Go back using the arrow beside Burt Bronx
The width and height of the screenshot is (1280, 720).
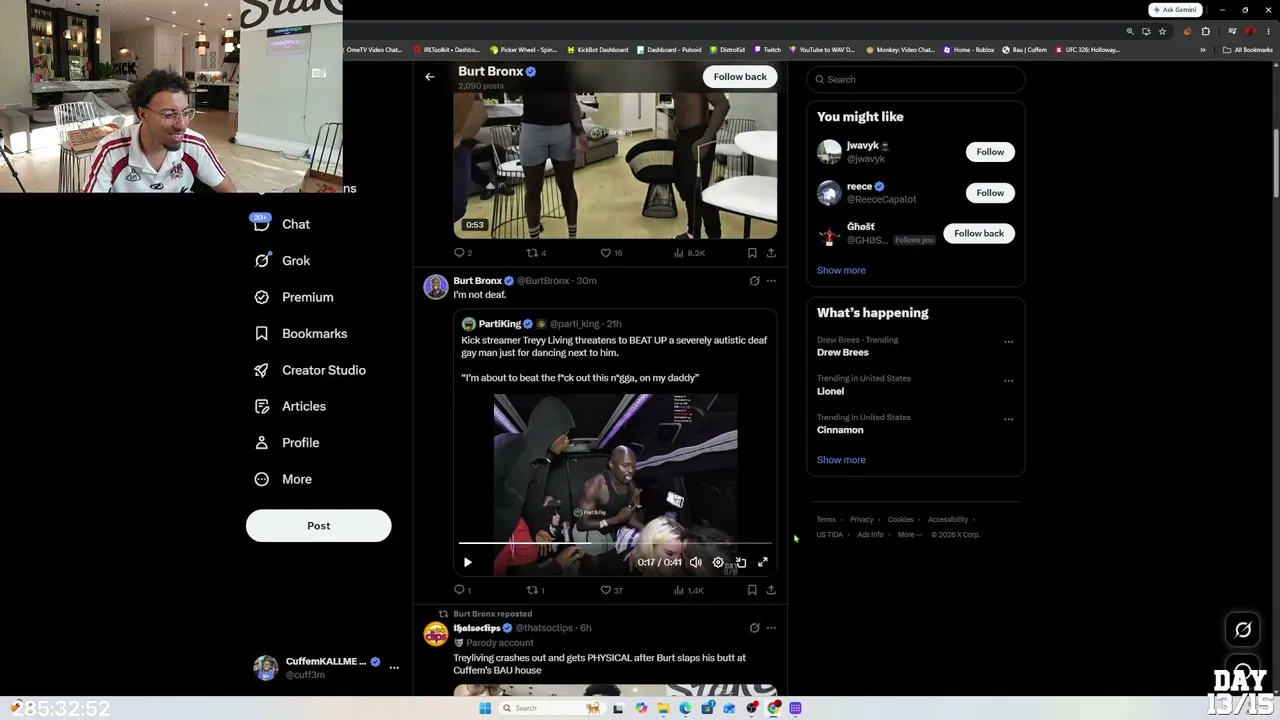(430, 77)
